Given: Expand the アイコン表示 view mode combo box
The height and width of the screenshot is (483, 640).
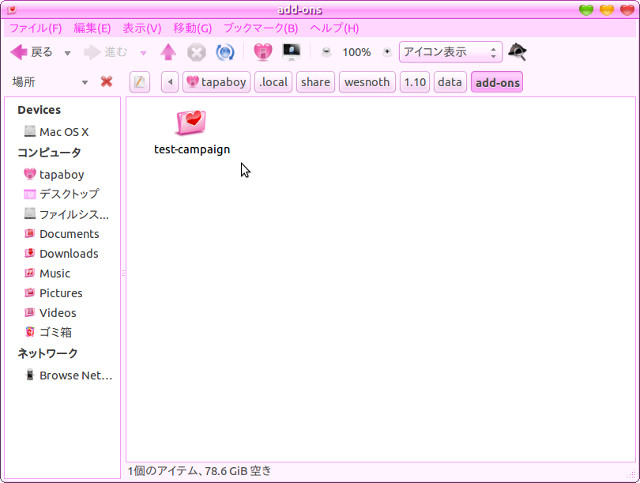Looking at the screenshot, I should click(451, 52).
